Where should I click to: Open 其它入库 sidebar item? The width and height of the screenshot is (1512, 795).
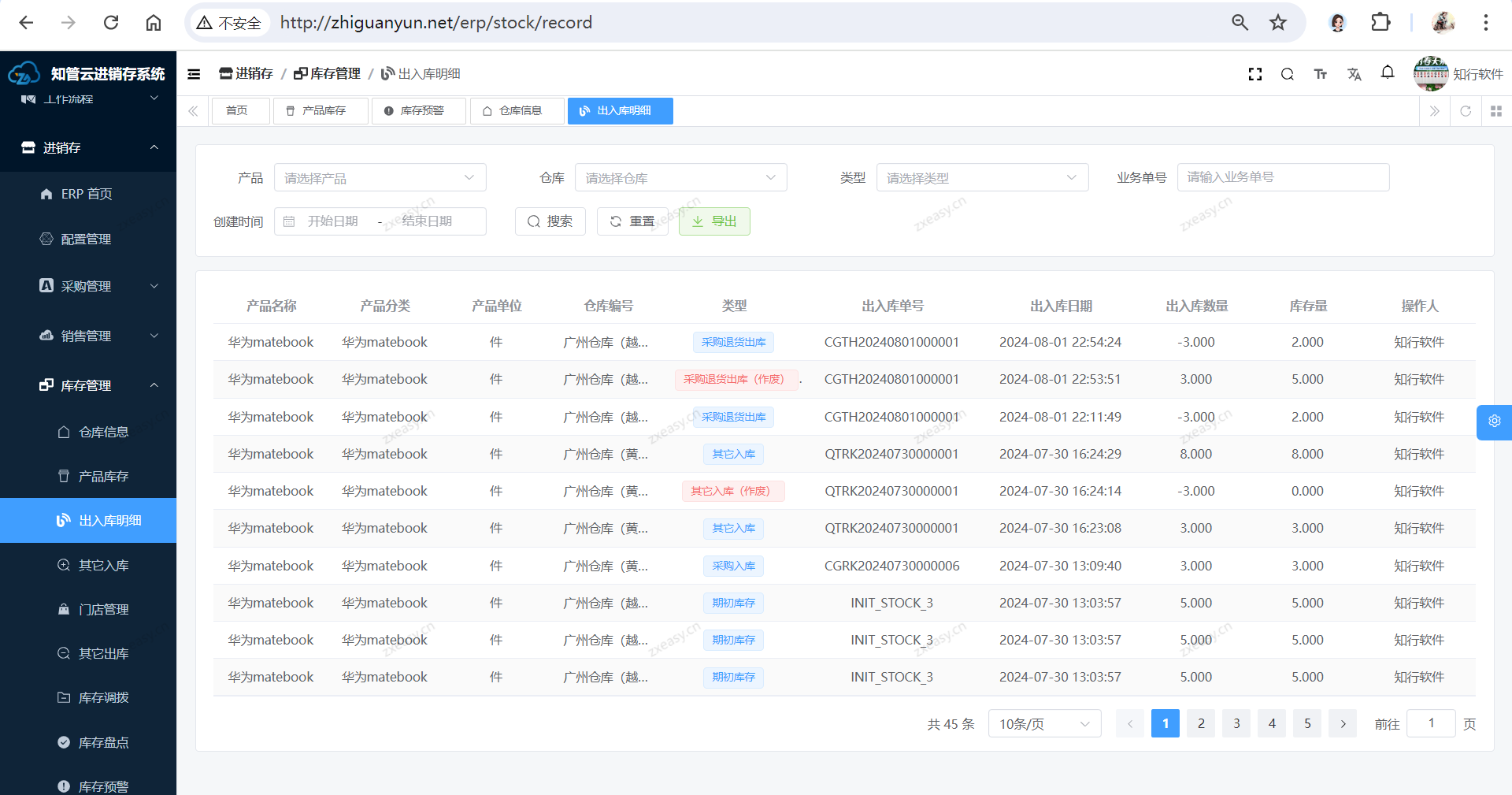[x=88, y=565]
